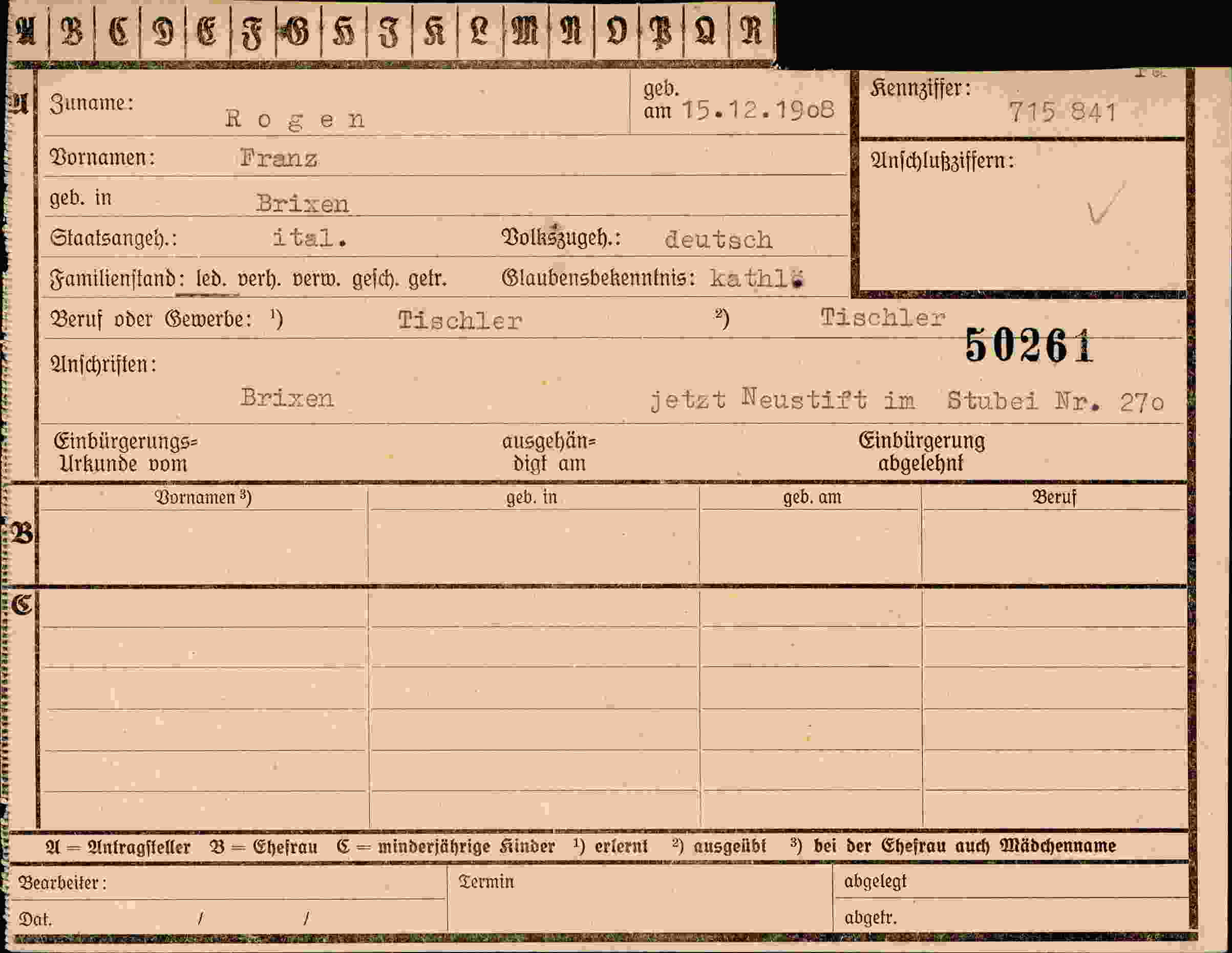Image resolution: width=1232 pixels, height=953 pixels.
Task: Click the typed first name 'Franz'
Action: coord(279,159)
